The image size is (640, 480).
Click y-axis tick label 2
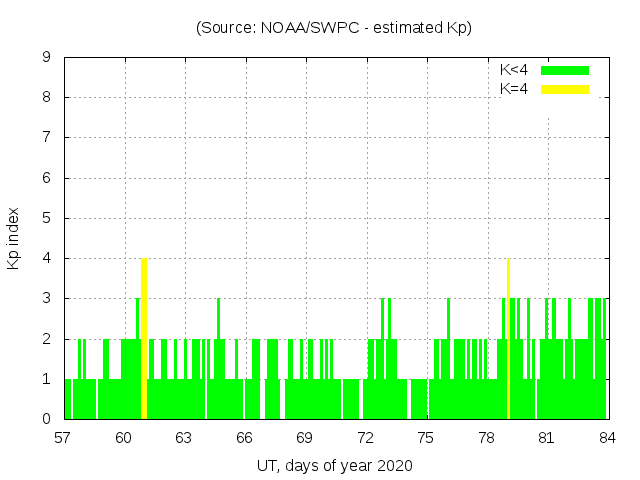point(46,339)
